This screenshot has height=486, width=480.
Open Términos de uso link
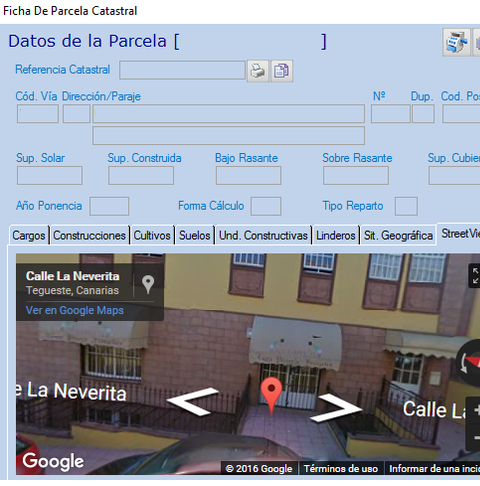pyautogui.click(x=341, y=469)
